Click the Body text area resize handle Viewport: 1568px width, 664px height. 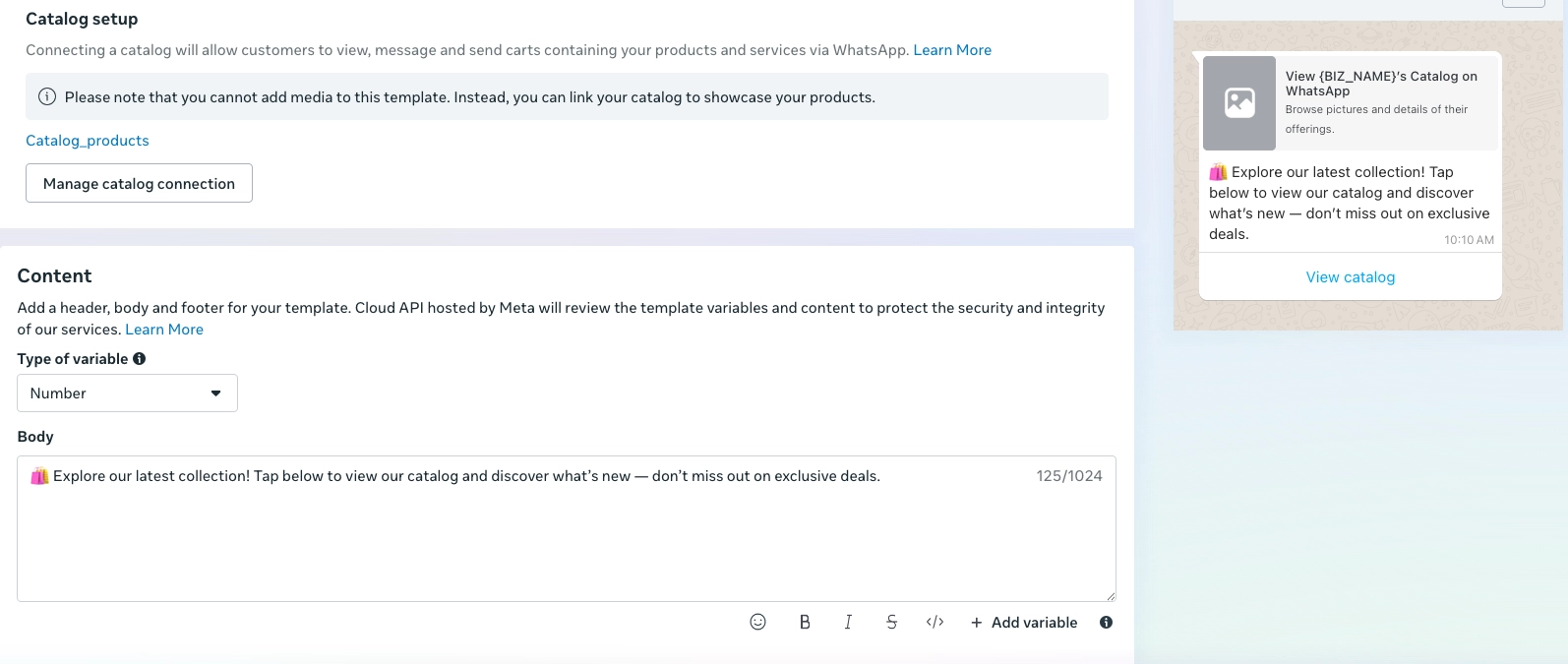coord(1111,596)
